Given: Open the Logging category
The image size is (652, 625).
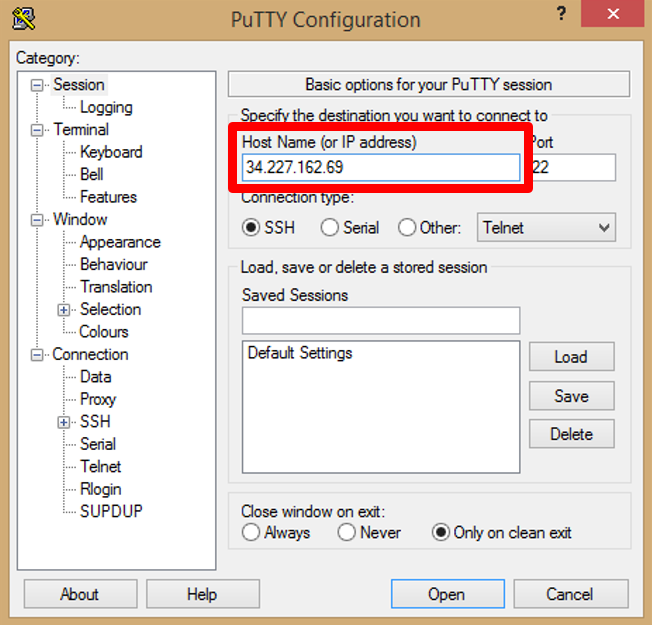Looking at the screenshot, I should [x=106, y=108].
